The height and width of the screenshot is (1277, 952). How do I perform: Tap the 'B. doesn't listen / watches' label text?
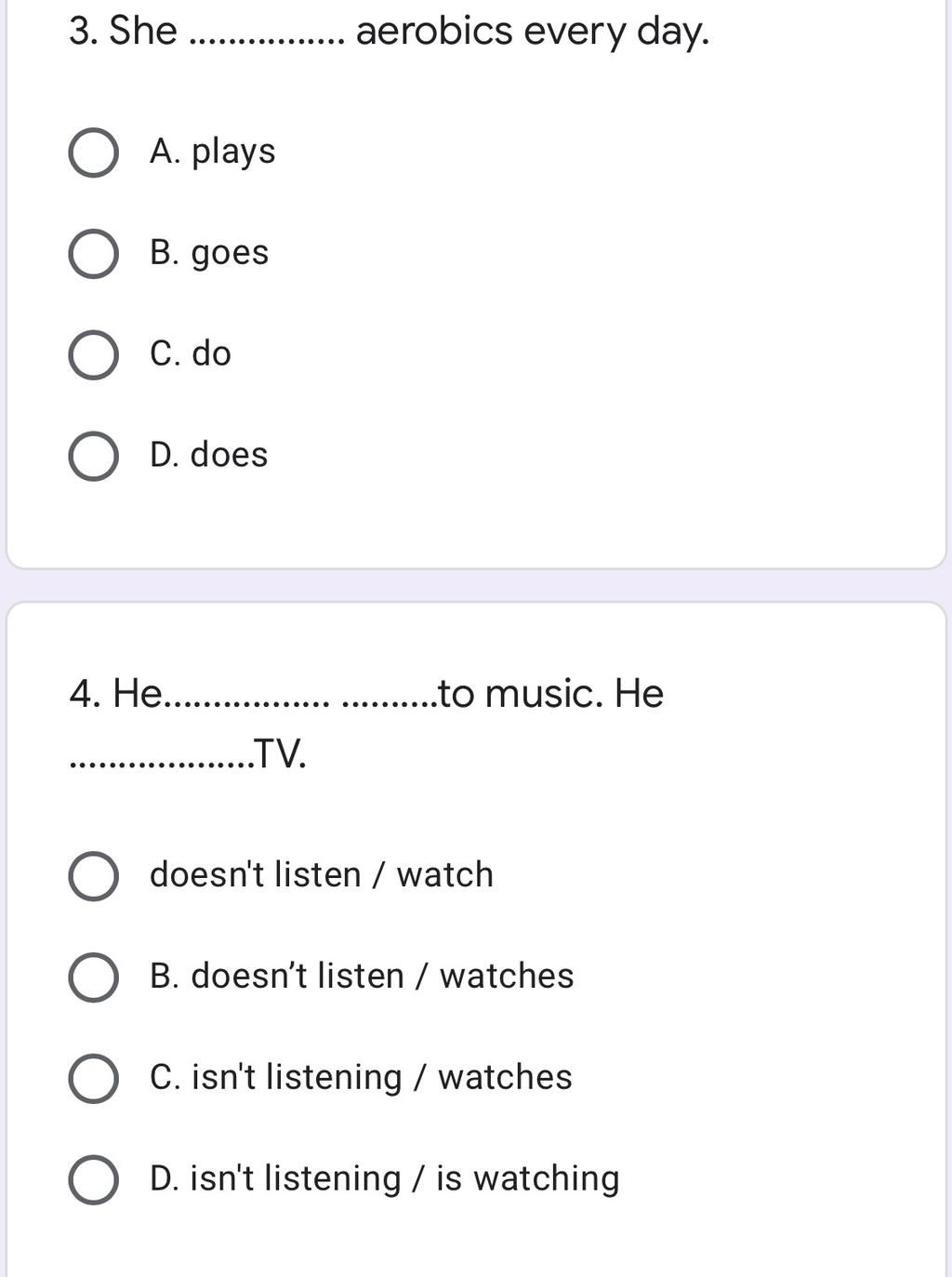click(362, 976)
